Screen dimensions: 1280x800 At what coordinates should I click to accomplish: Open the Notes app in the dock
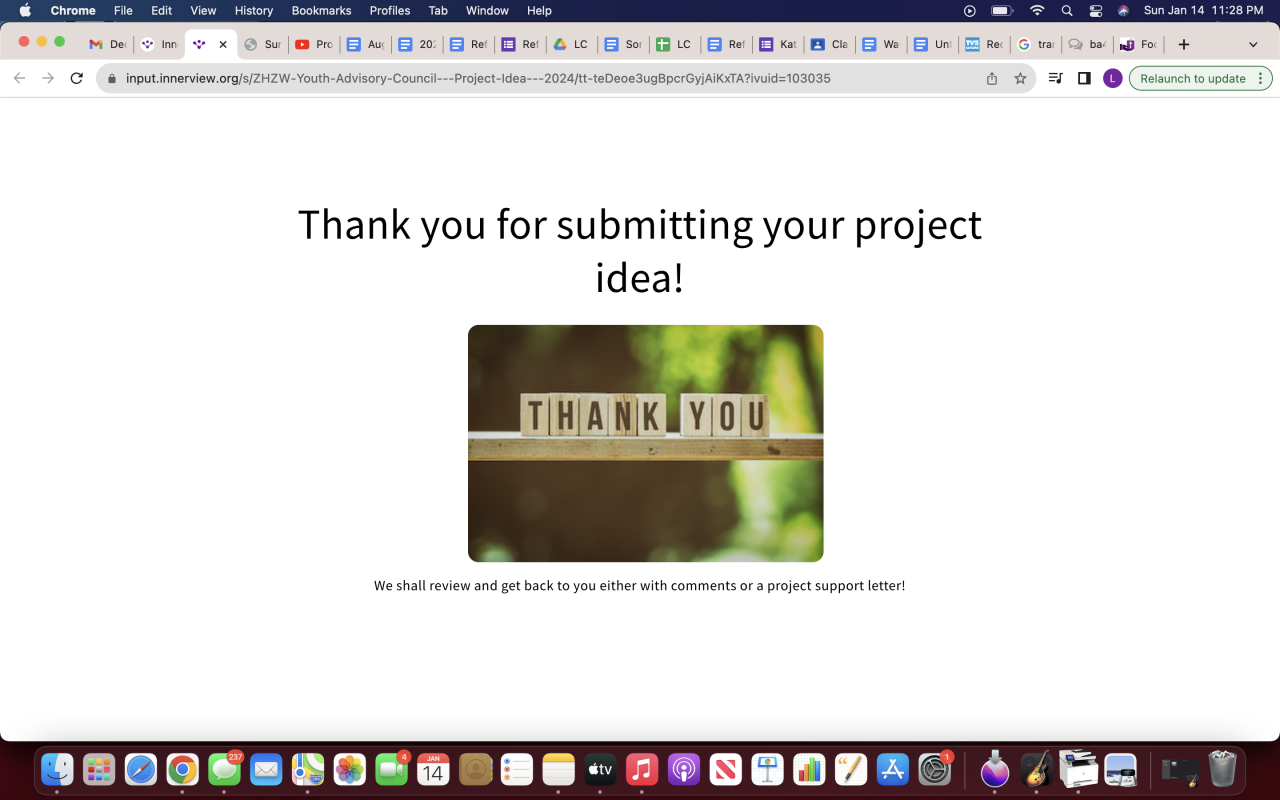(x=559, y=770)
